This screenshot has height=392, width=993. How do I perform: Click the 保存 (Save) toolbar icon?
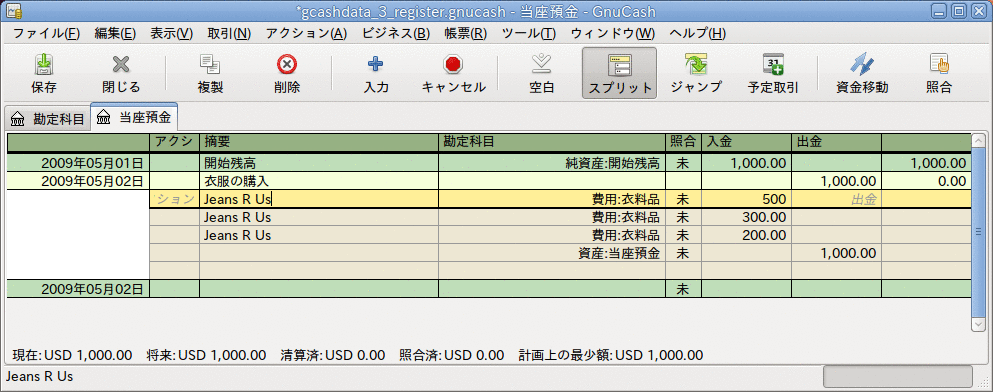coord(44,65)
